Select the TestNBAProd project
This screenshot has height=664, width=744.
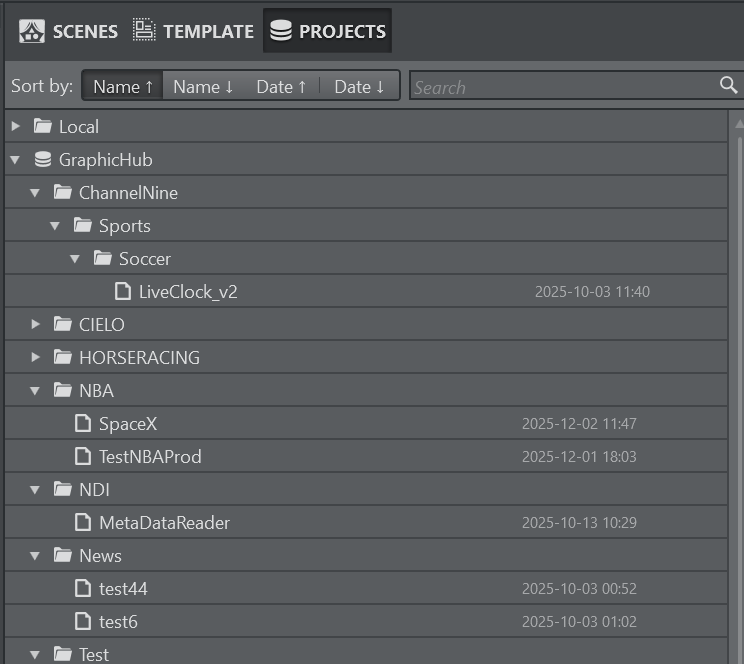(x=150, y=457)
